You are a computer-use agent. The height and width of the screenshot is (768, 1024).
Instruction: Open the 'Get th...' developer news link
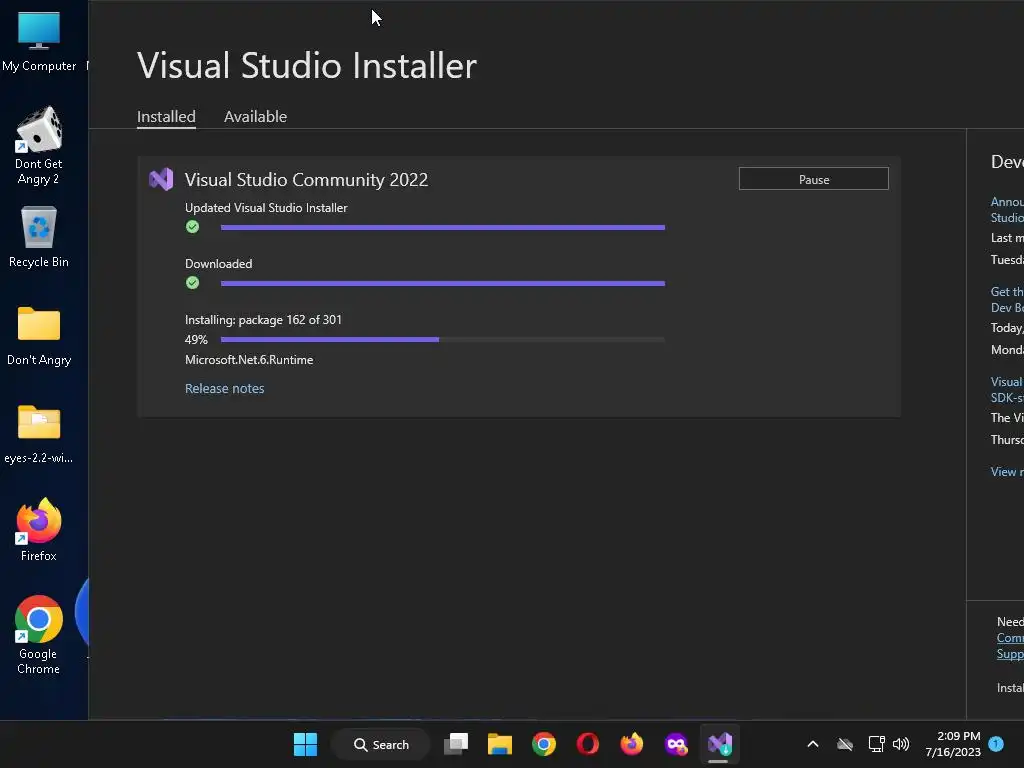coord(1006,299)
